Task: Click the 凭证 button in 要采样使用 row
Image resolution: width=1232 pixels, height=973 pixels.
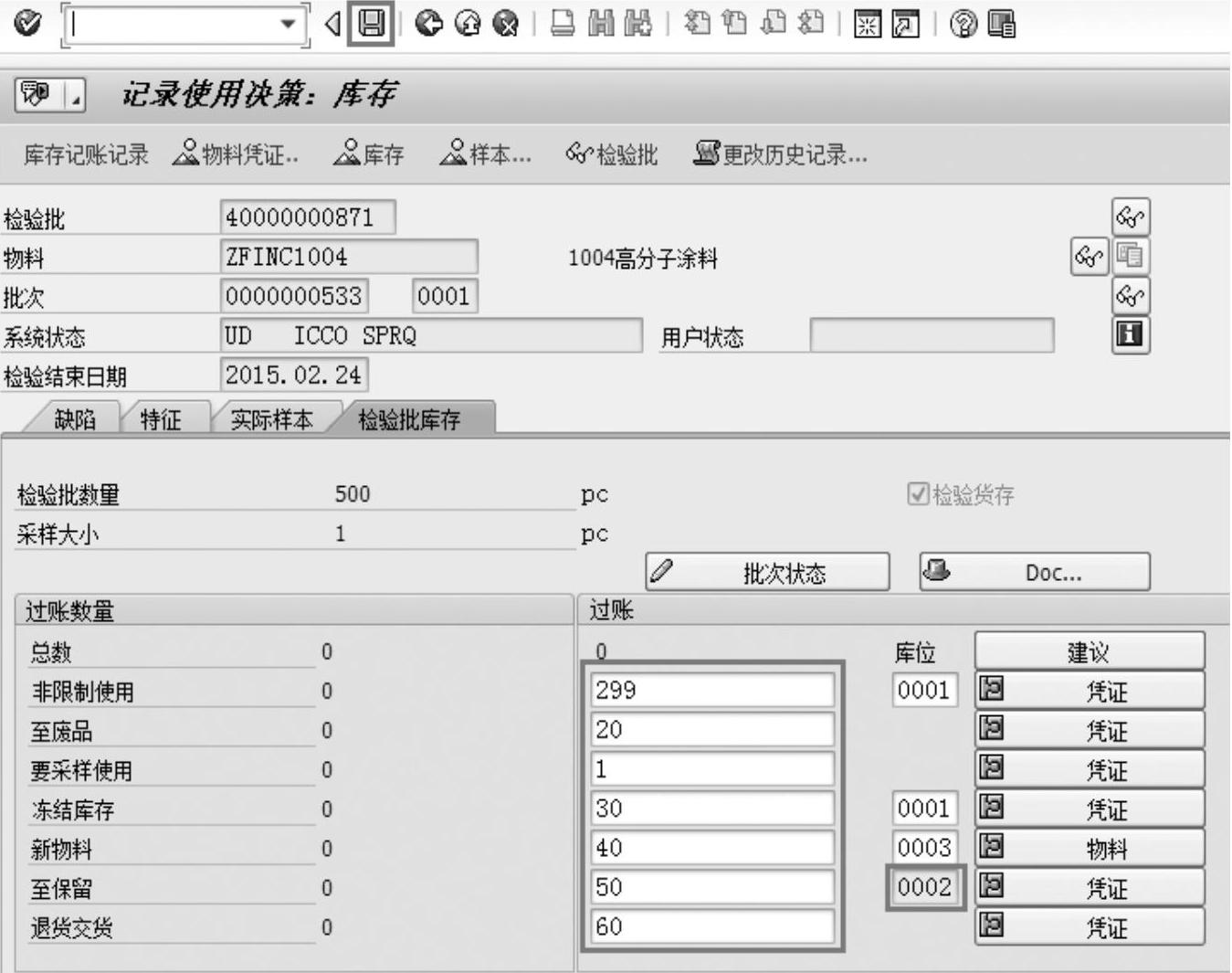Action: [1090, 769]
